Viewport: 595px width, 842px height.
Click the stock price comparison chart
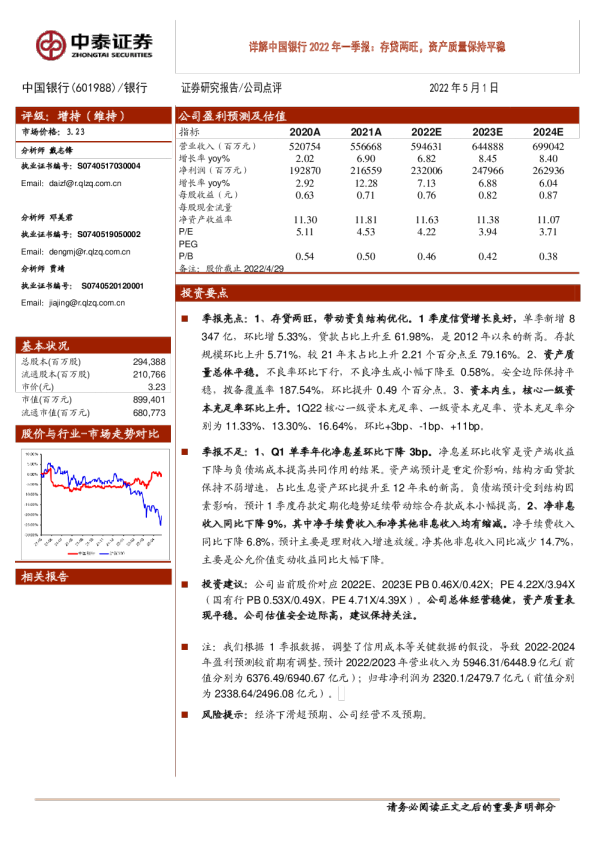pyautogui.click(x=95, y=504)
